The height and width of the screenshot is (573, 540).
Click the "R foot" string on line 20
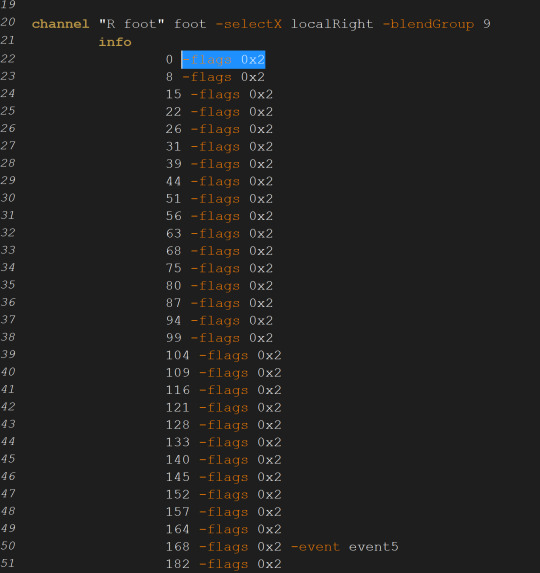132,24
